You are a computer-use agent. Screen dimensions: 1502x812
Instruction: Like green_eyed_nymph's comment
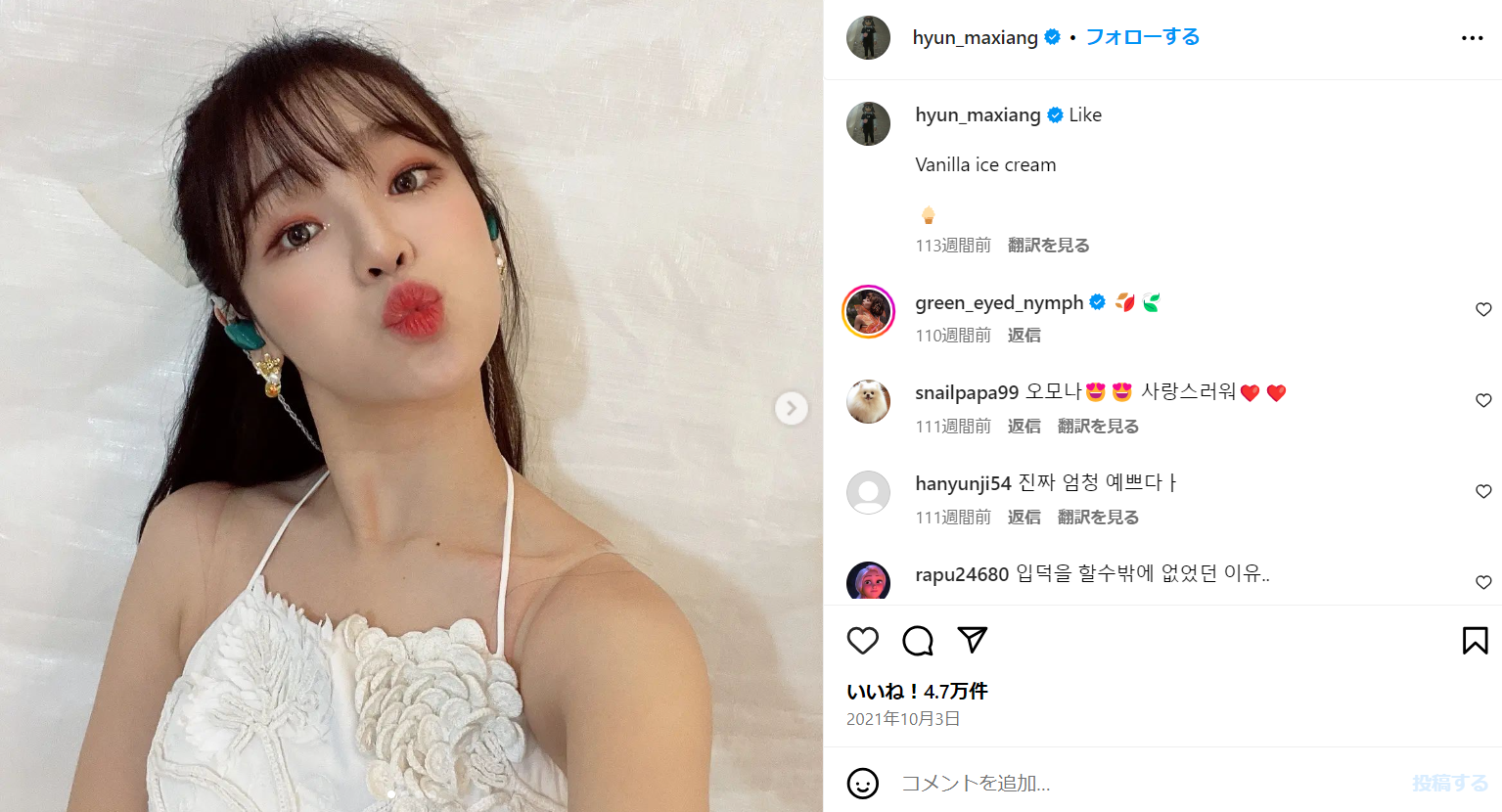[1483, 309]
